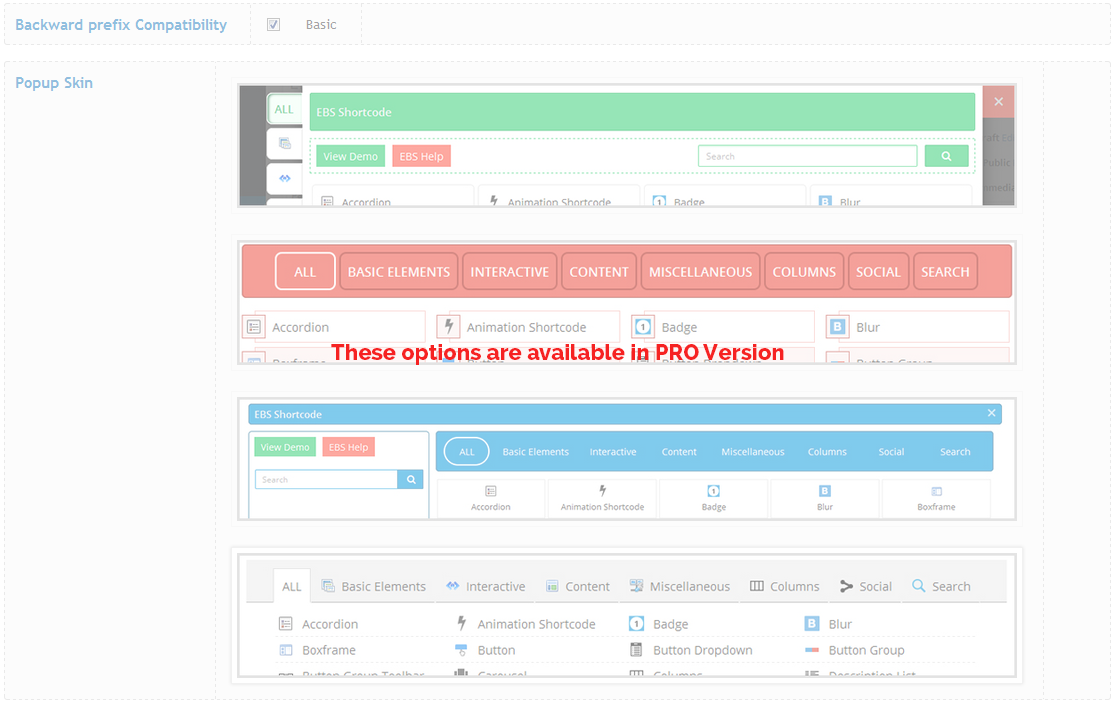This screenshot has height=708, width=1116.
Task: Click the blue search magnifier icon
Action: click(411, 480)
